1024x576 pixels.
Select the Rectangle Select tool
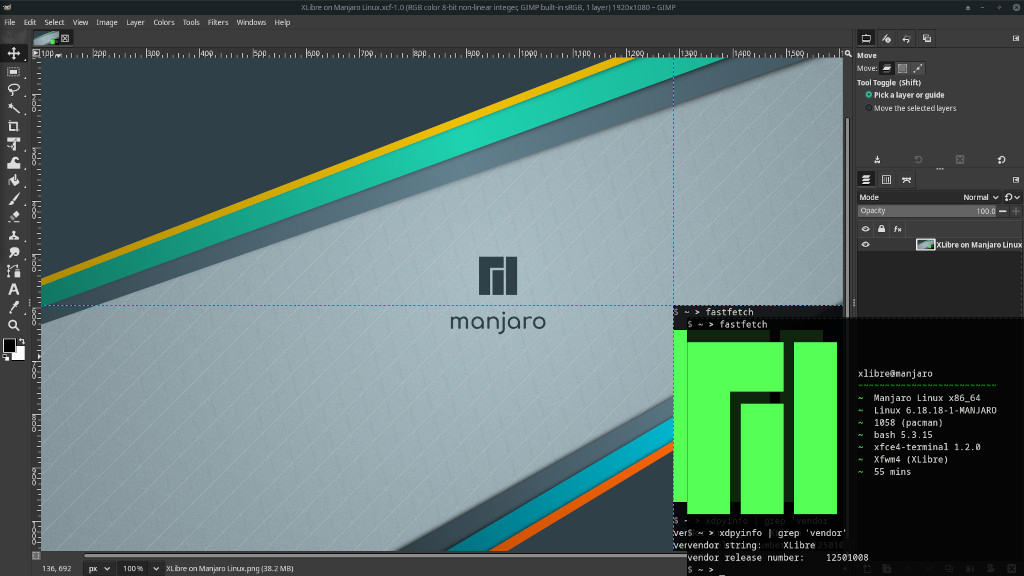tap(14, 72)
